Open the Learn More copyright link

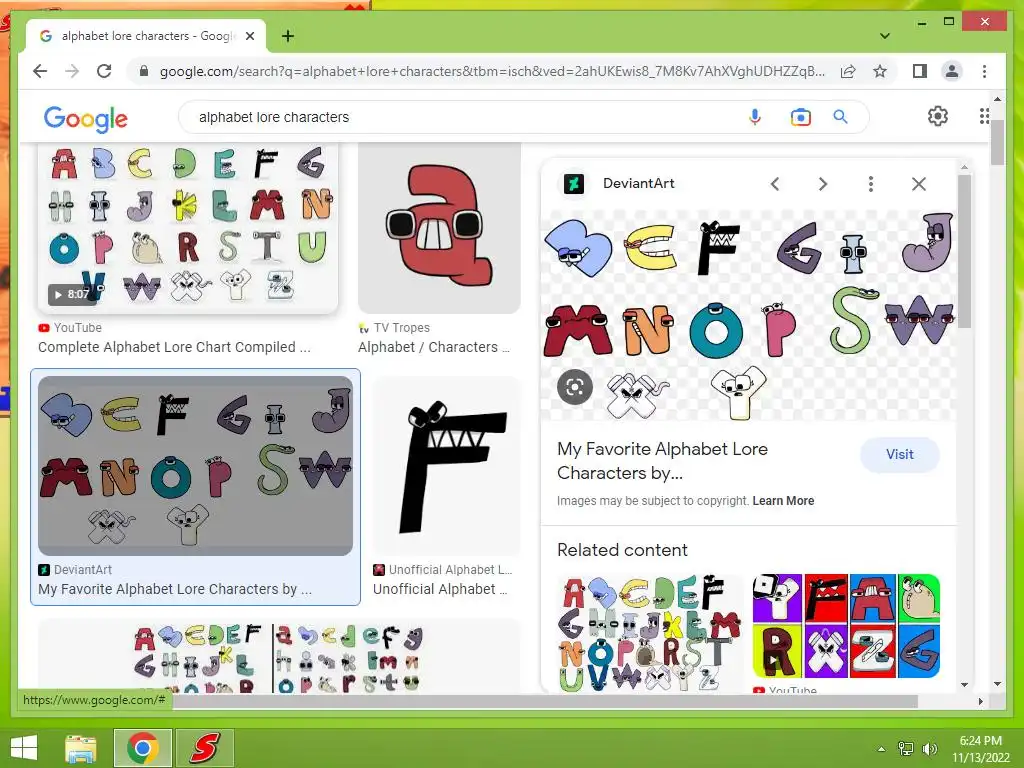pyautogui.click(x=783, y=501)
